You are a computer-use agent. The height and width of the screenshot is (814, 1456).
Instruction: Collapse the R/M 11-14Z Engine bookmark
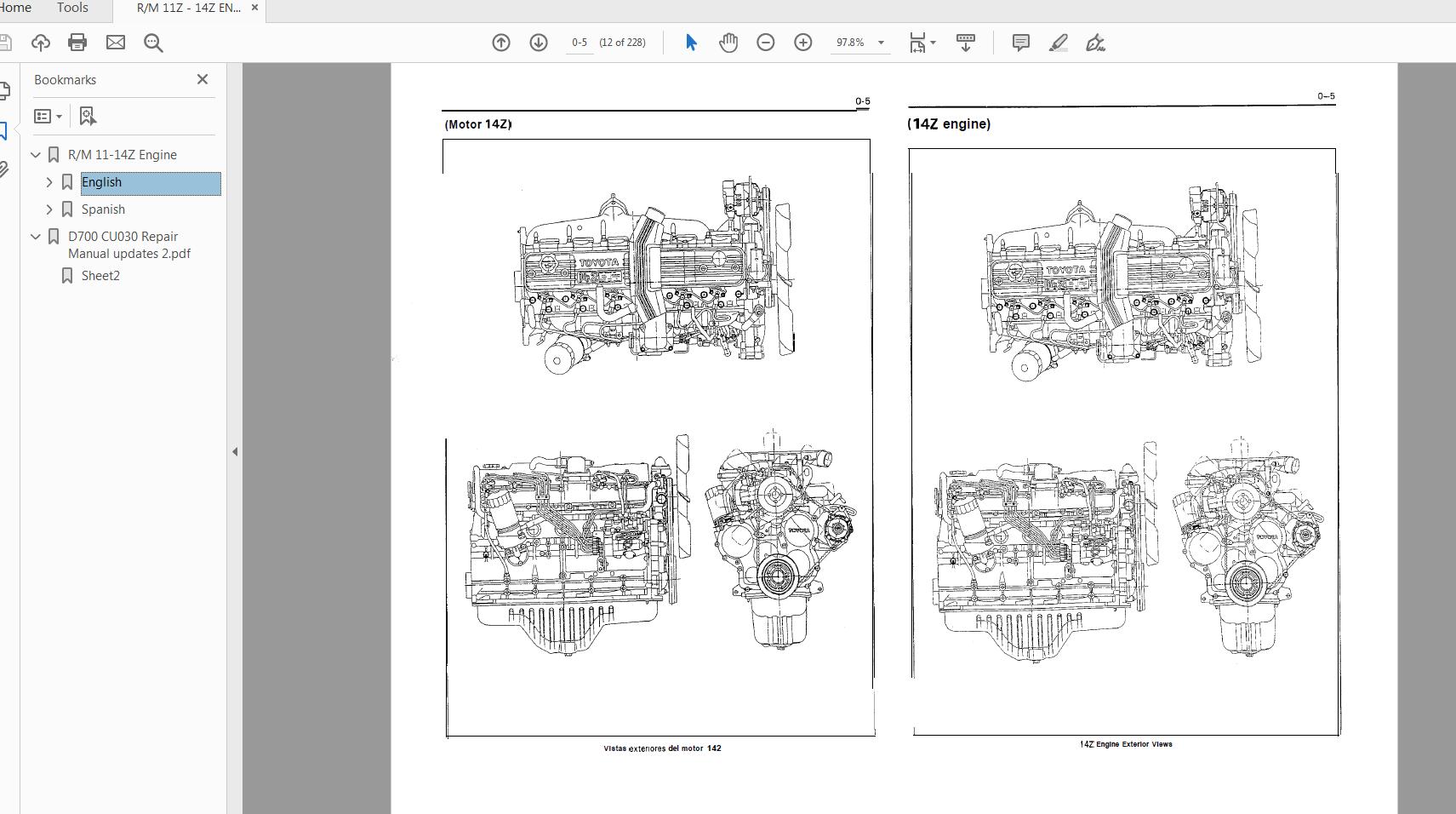36,155
